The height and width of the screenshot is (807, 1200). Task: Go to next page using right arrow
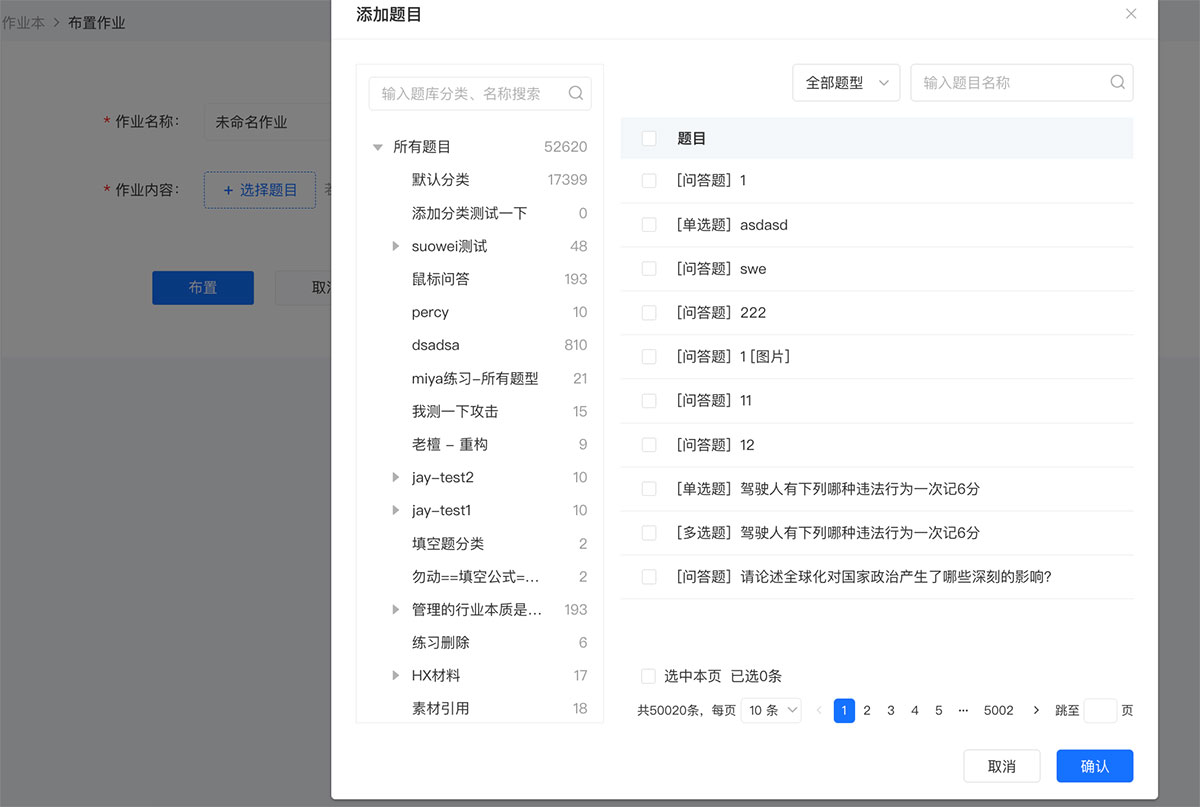pyautogui.click(x=1036, y=710)
